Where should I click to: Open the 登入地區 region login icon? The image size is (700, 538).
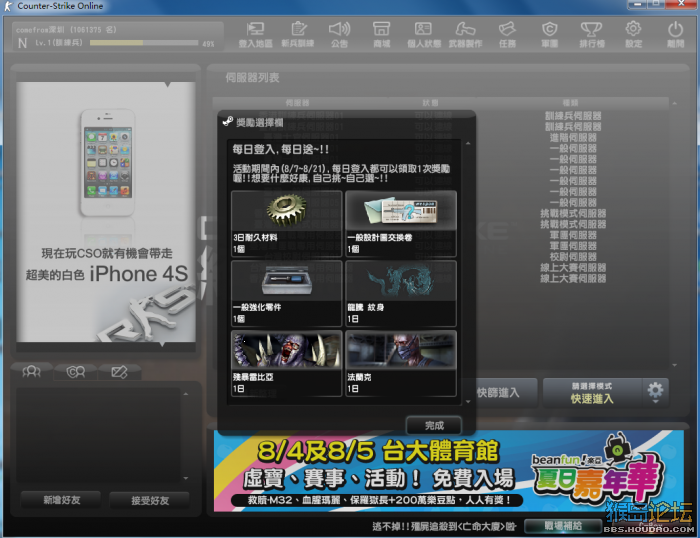(x=255, y=34)
